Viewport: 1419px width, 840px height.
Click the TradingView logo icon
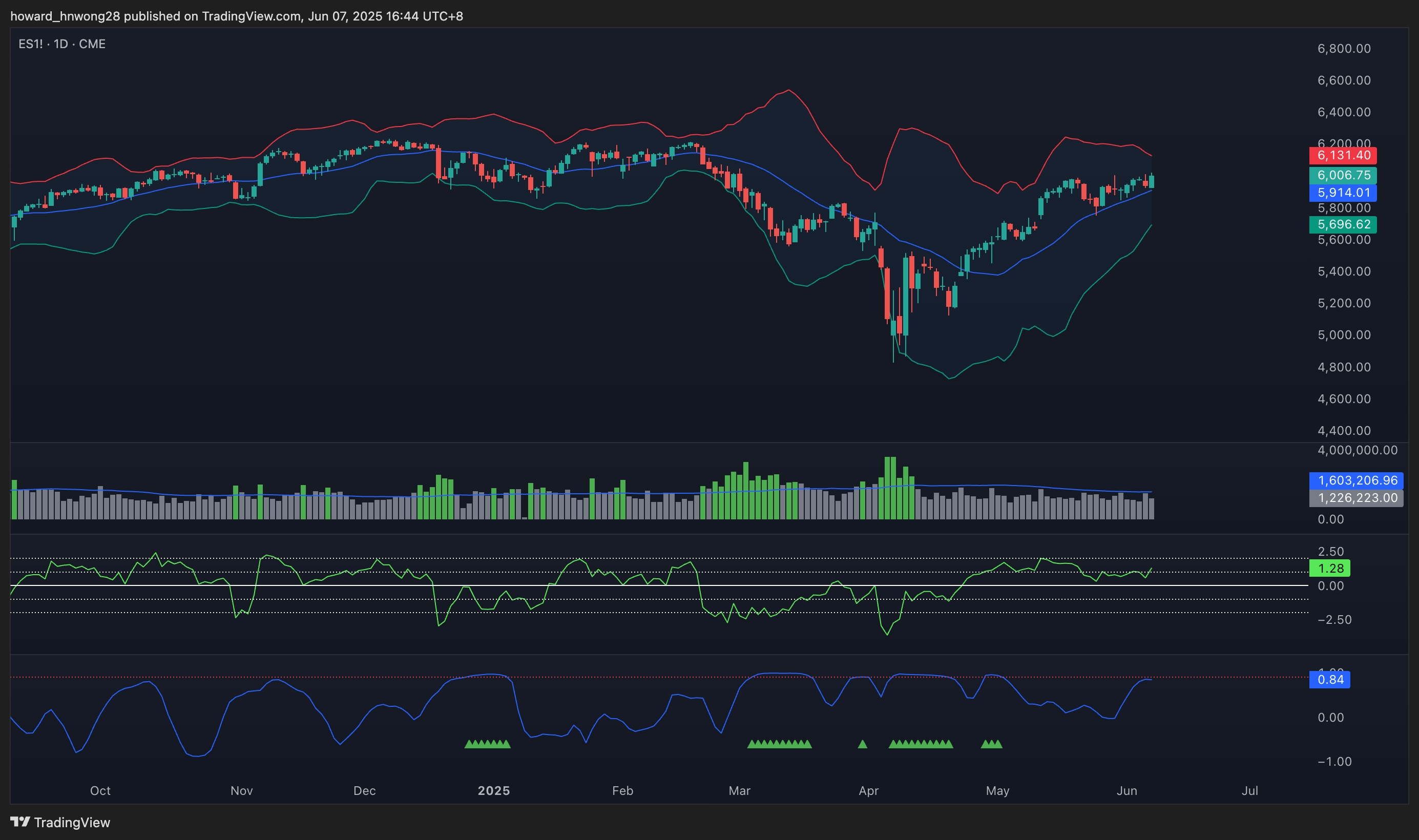[20, 822]
